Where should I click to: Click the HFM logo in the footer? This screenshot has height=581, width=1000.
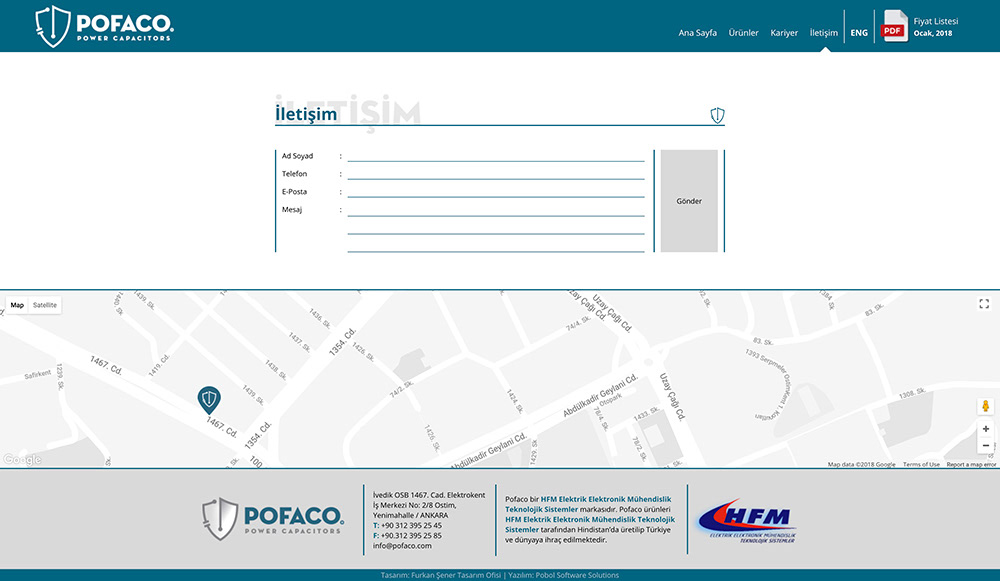tap(747, 521)
